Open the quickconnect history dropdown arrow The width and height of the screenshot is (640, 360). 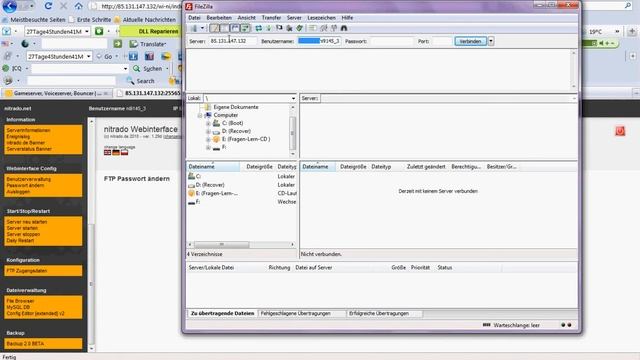click(x=491, y=41)
